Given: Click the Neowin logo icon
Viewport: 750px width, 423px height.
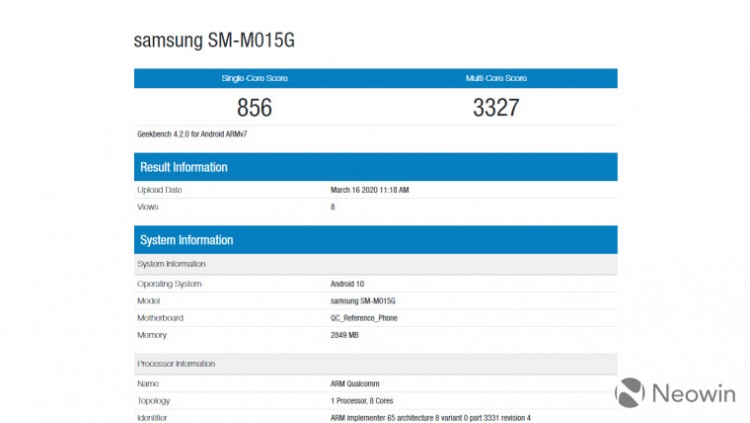Looking at the screenshot, I should [x=629, y=392].
